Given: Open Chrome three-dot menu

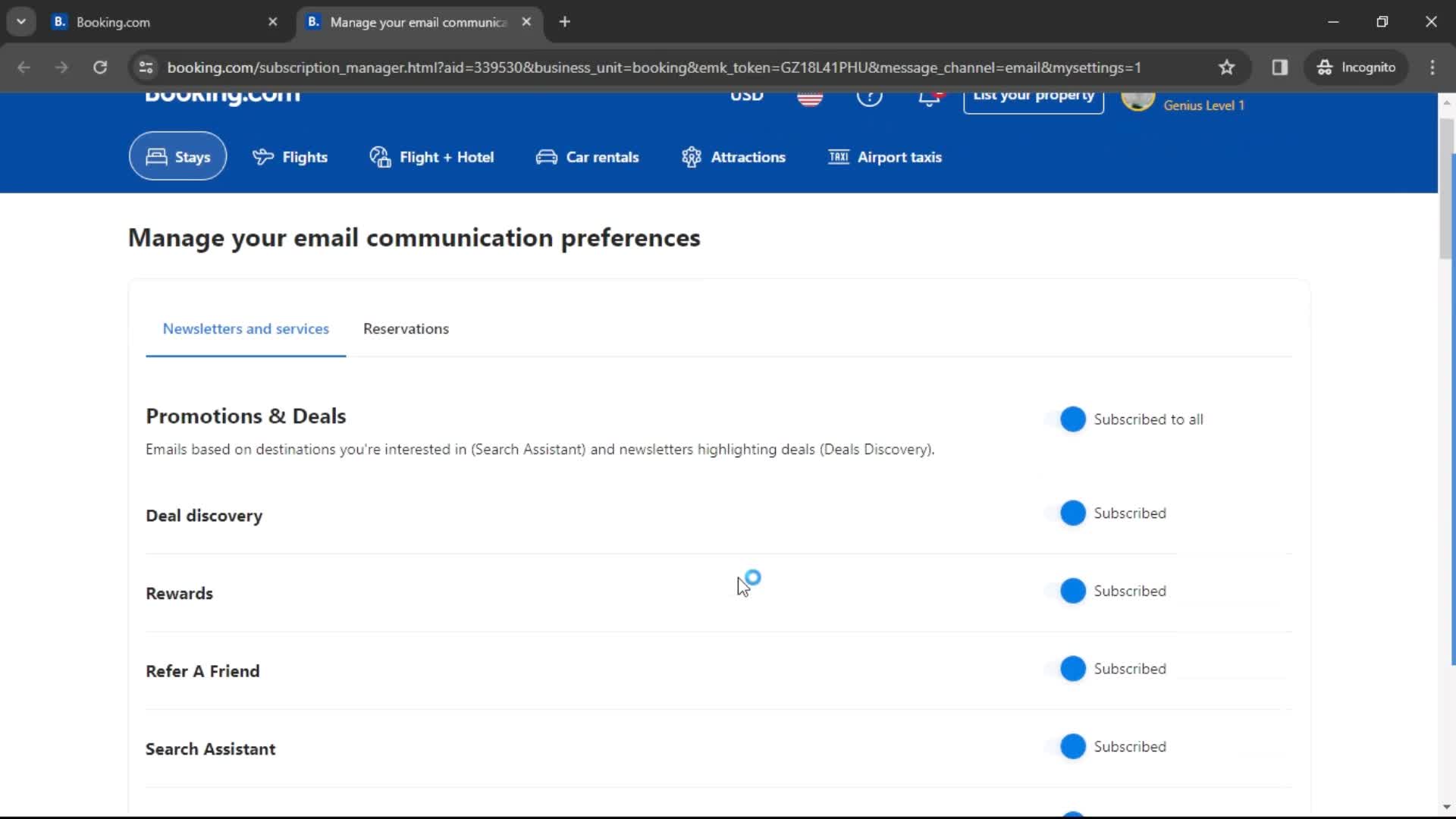Looking at the screenshot, I should tap(1432, 67).
